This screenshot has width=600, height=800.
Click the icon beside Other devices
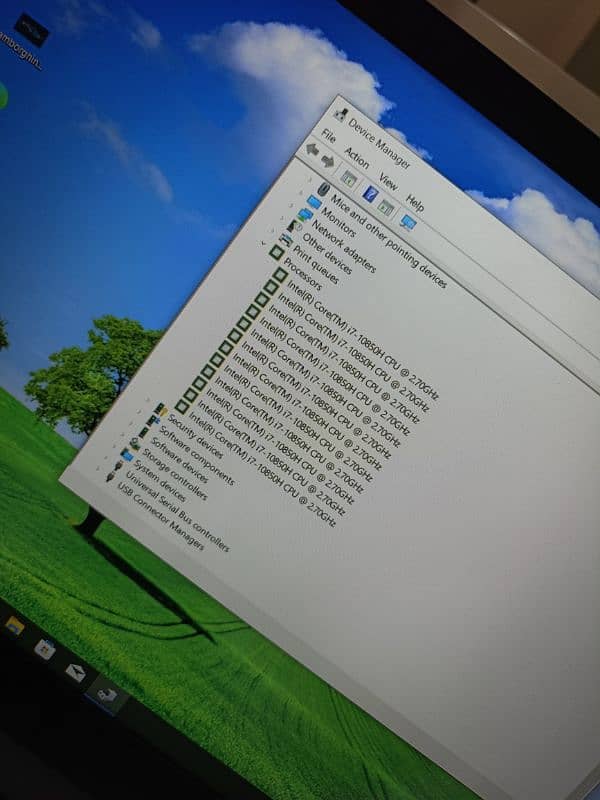click(294, 226)
